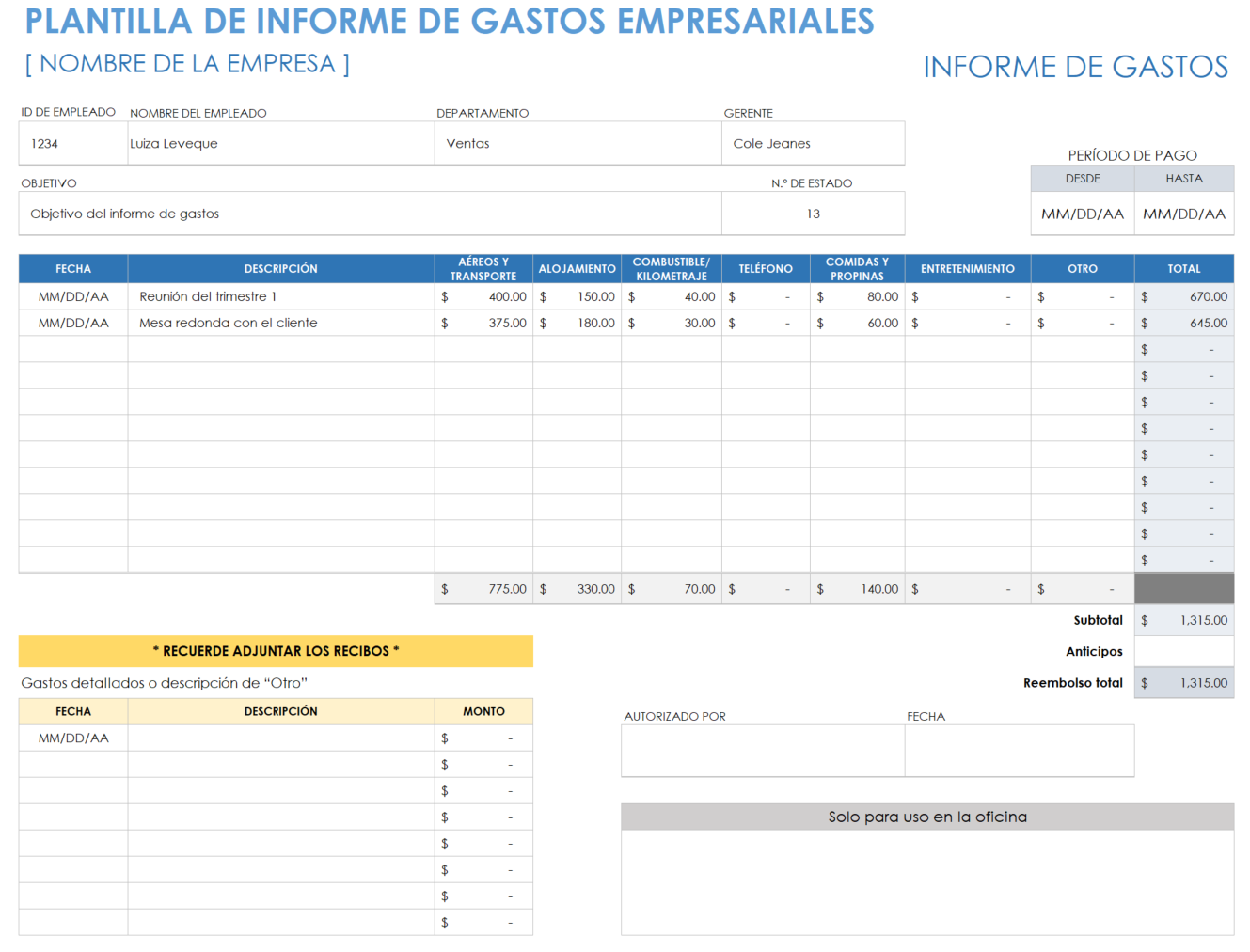Click the 375.00 transport amount cell
Image resolution: width=1250 pixels, height=952 pixels.
click(483, 323)
